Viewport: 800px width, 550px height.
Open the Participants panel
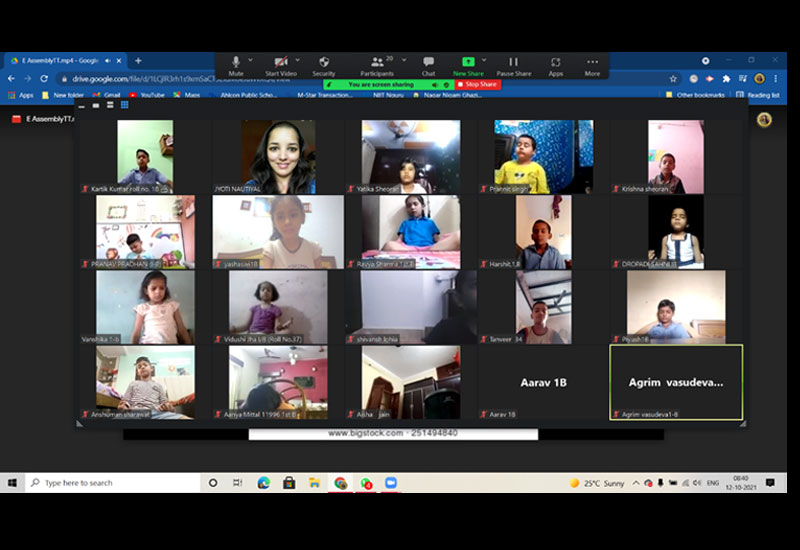377,66
